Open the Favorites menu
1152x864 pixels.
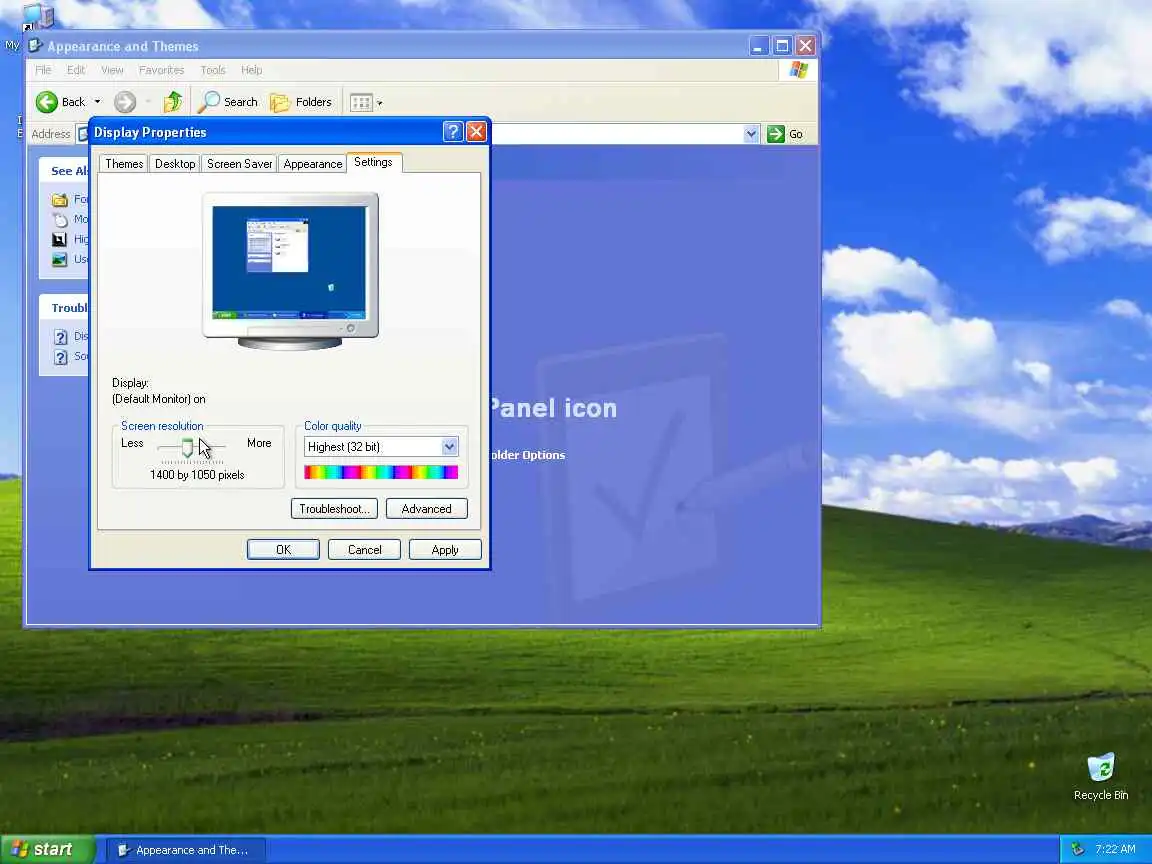[x=162, y=70]
